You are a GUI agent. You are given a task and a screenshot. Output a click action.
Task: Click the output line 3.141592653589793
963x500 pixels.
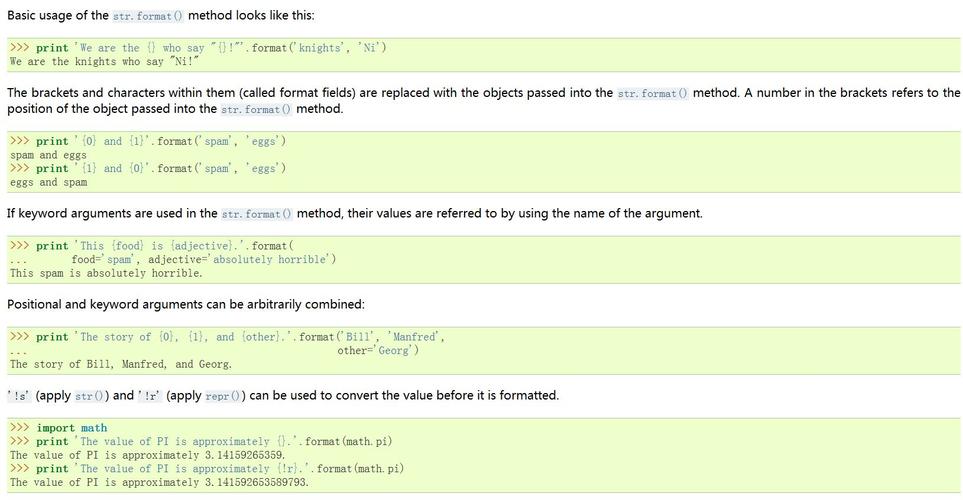[x=159, y=482]
